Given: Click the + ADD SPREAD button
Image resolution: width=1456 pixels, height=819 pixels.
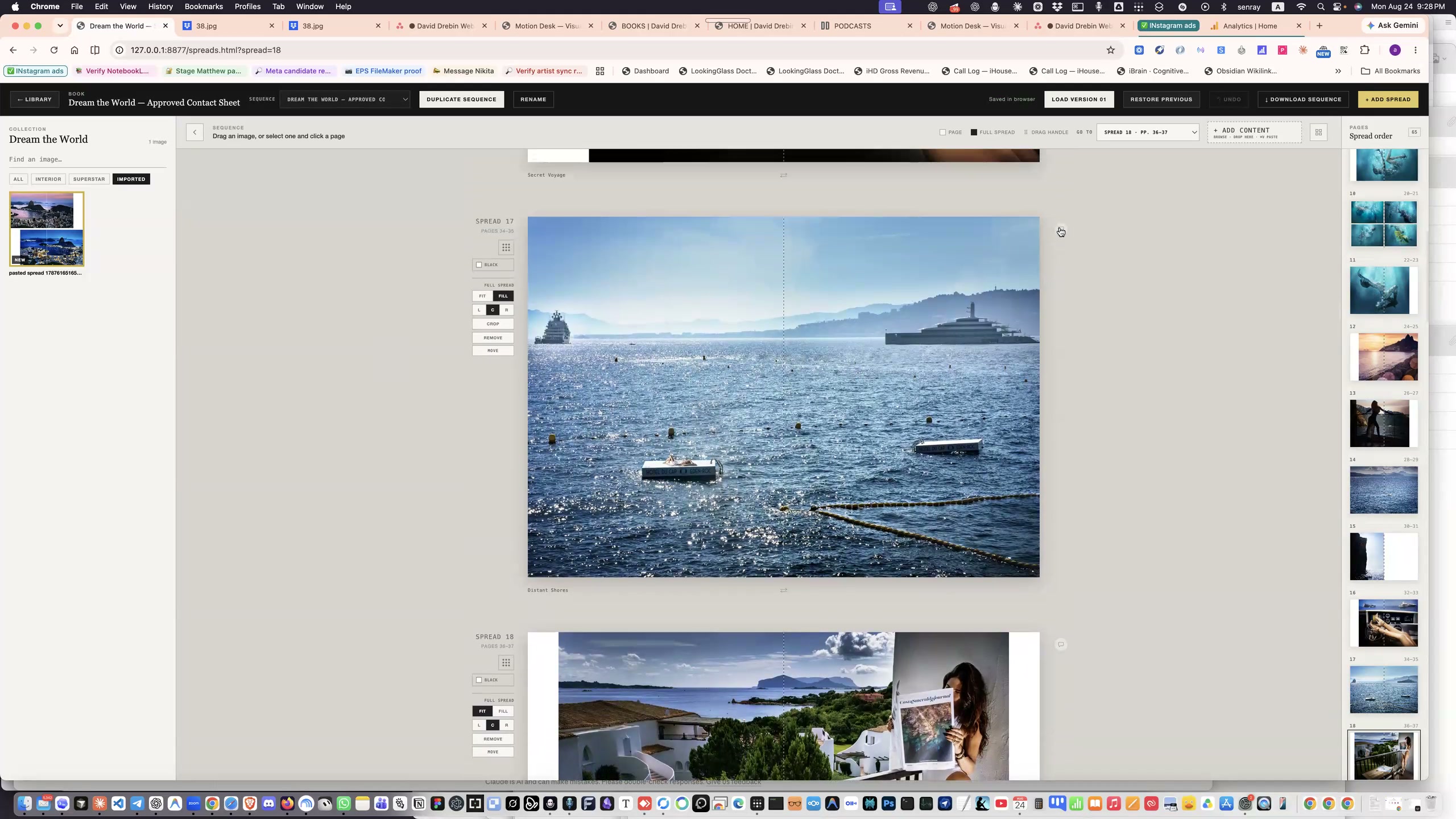Looking at the screenshot, I should [1388, 100].
